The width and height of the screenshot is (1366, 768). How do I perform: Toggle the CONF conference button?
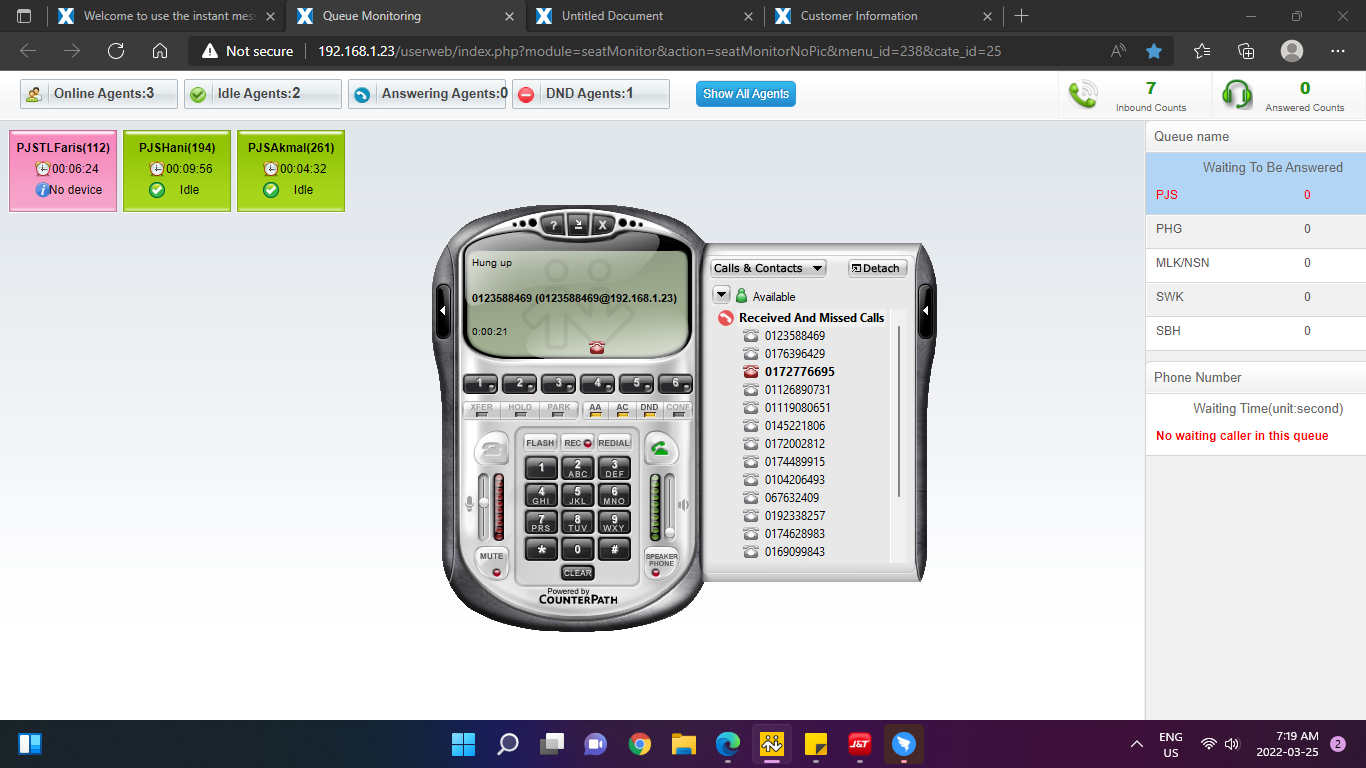tap(678, 410)
